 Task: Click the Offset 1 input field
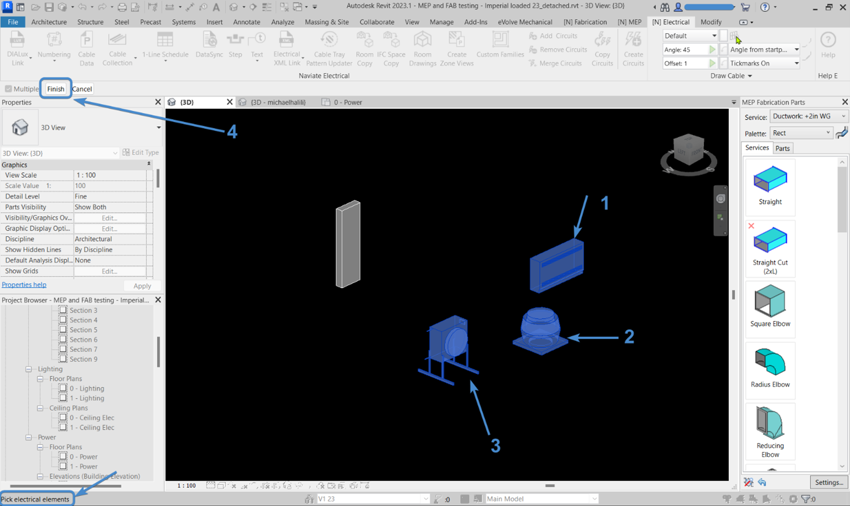pyautogui.click(x=685, y=63)
